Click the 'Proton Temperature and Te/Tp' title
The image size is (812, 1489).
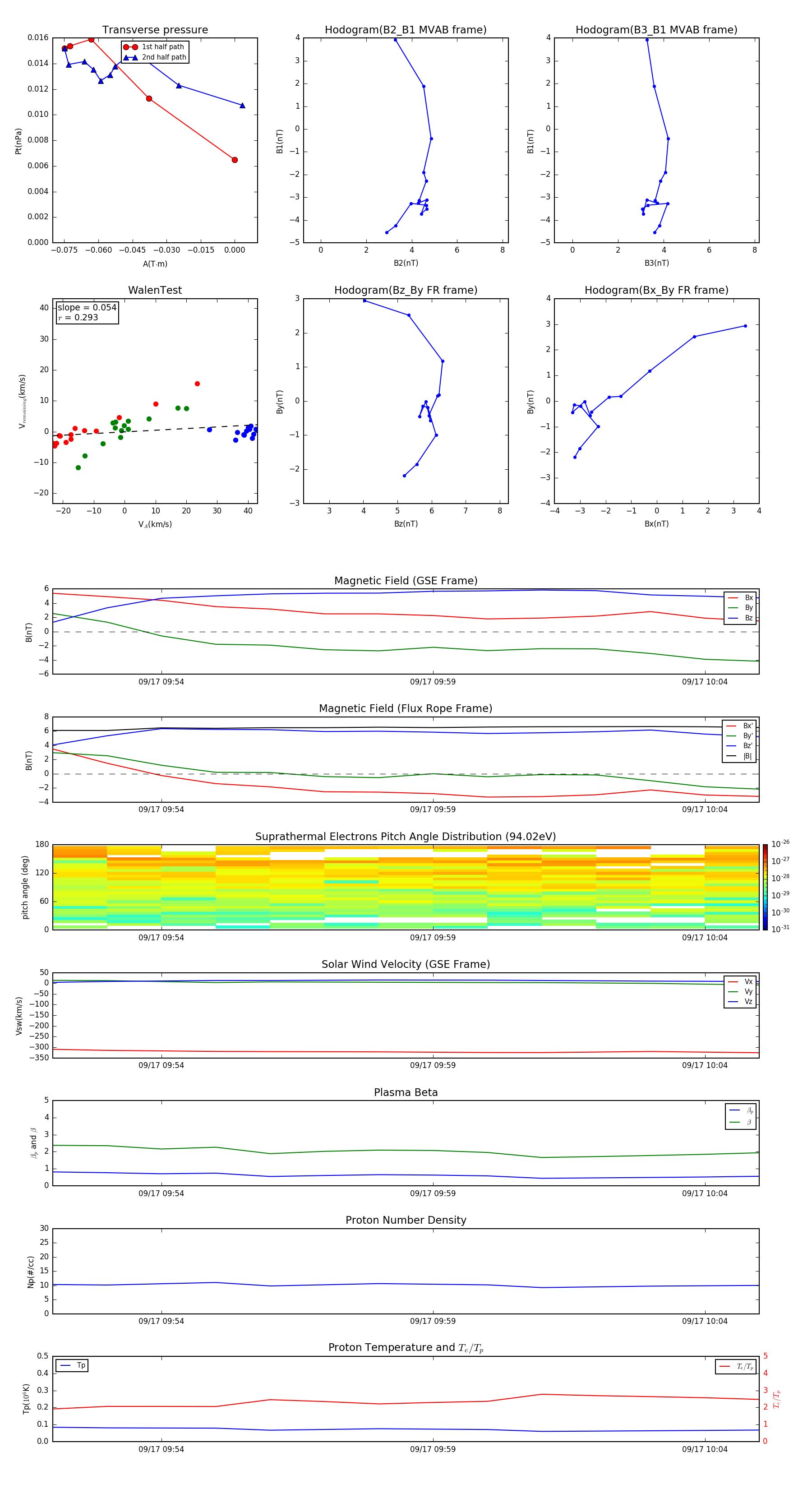pos(406,1347)
